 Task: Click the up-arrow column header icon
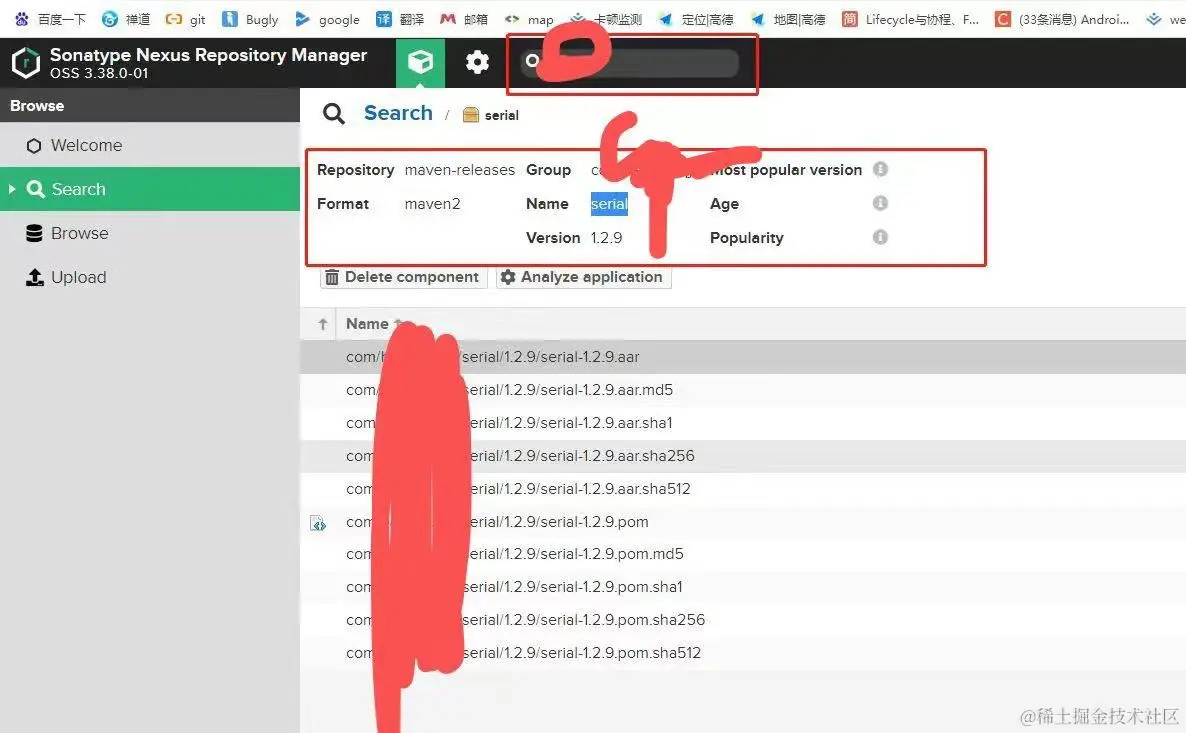(323, 324)
